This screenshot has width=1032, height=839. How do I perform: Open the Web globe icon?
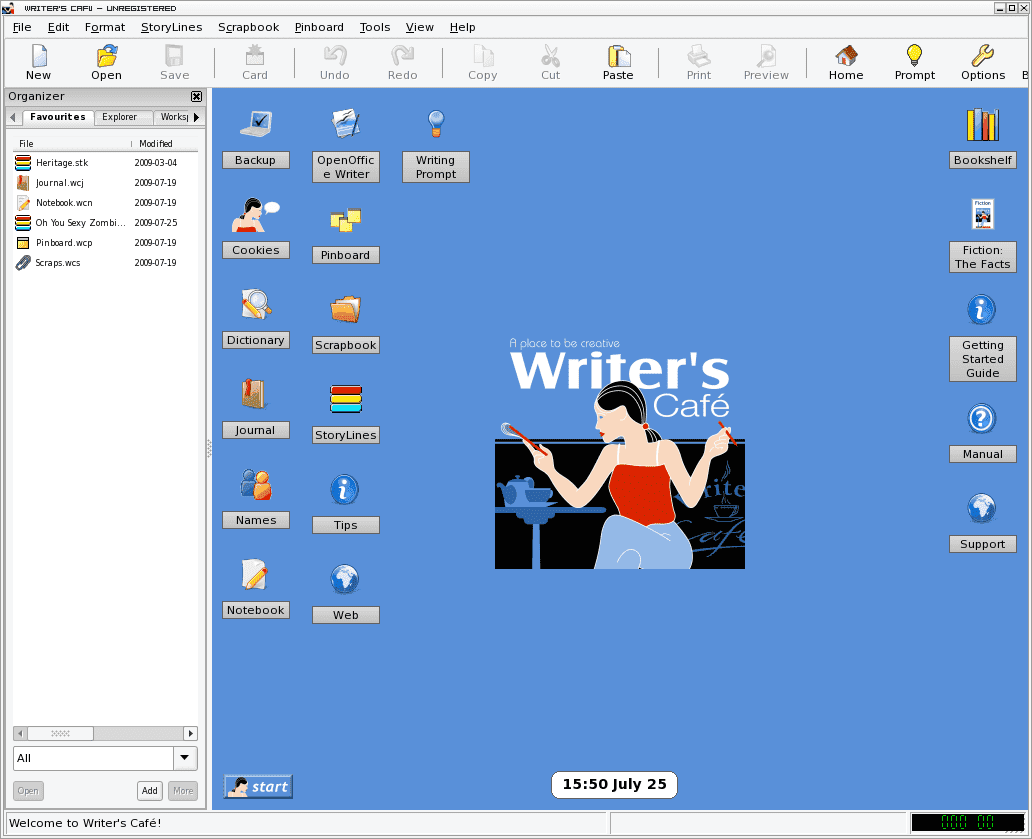(344, 579)
